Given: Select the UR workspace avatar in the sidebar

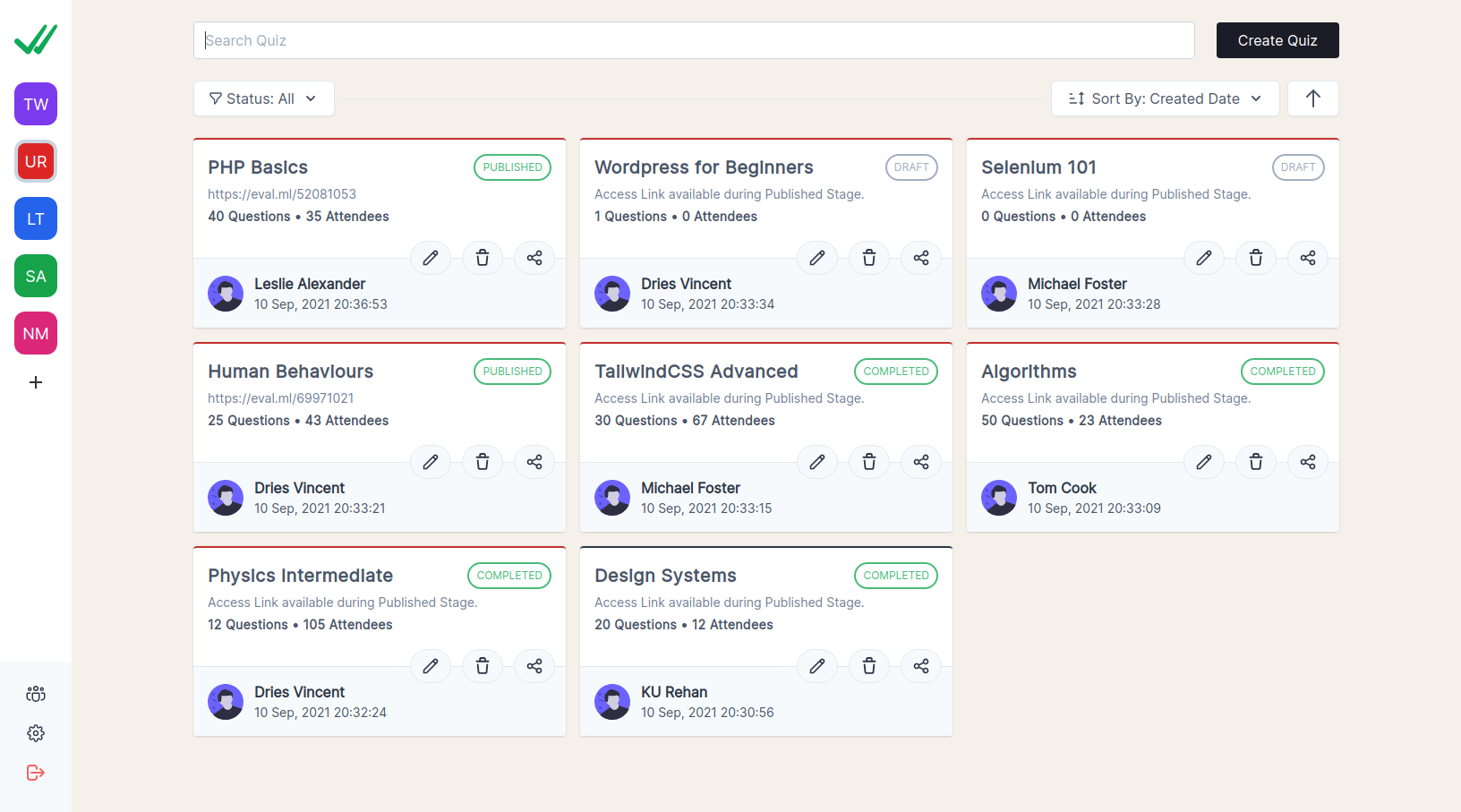Looking at the screenshot, I should tap(35, 161).
